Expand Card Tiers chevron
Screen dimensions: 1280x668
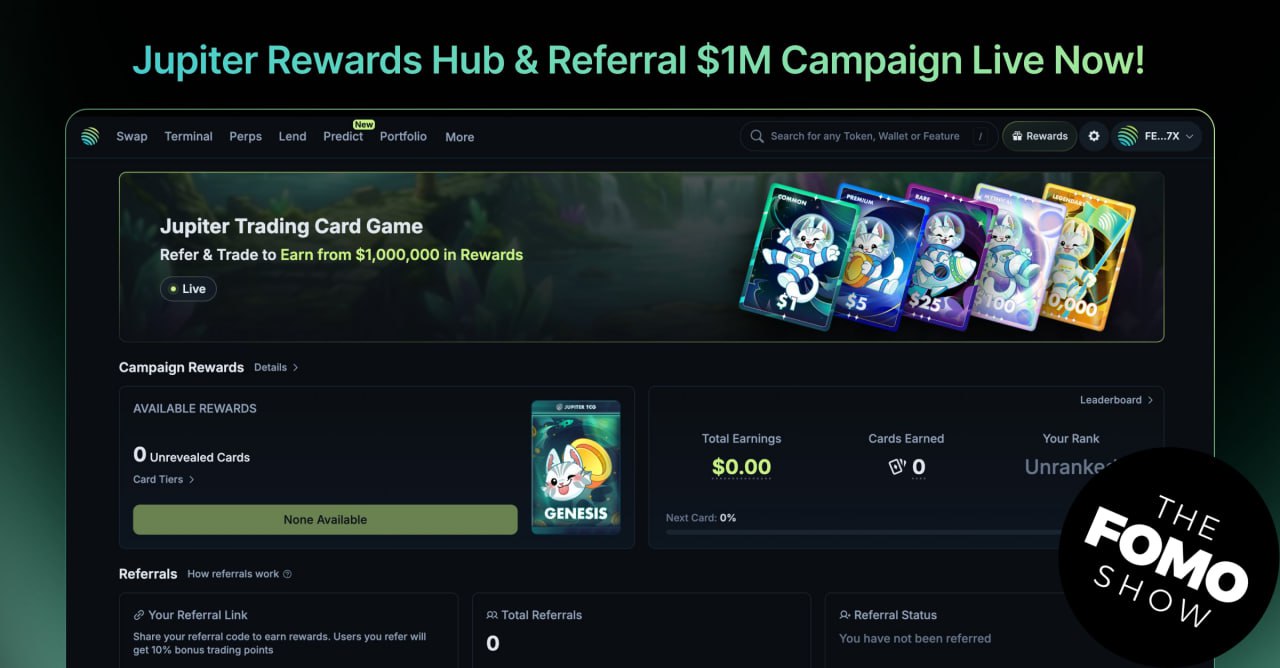pos(191,479)
